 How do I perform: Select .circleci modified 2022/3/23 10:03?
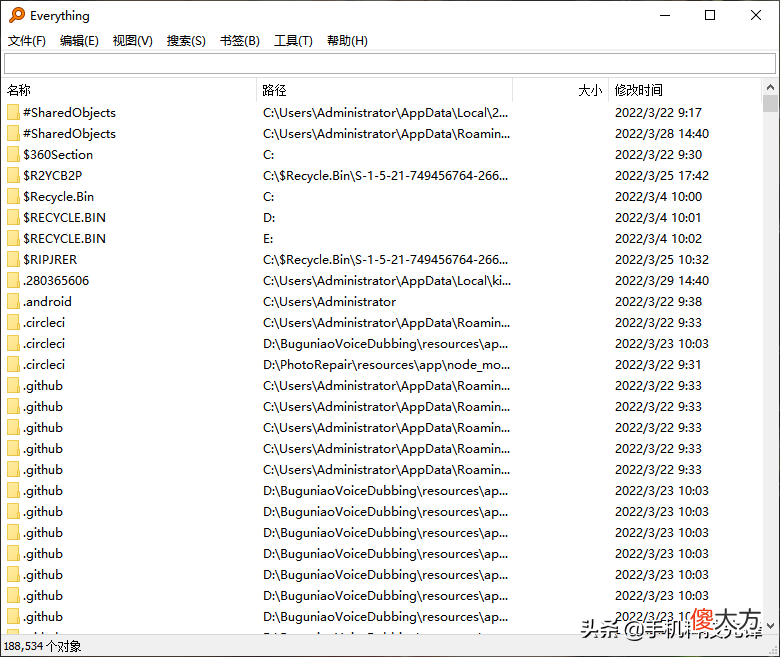coord(44,344)
